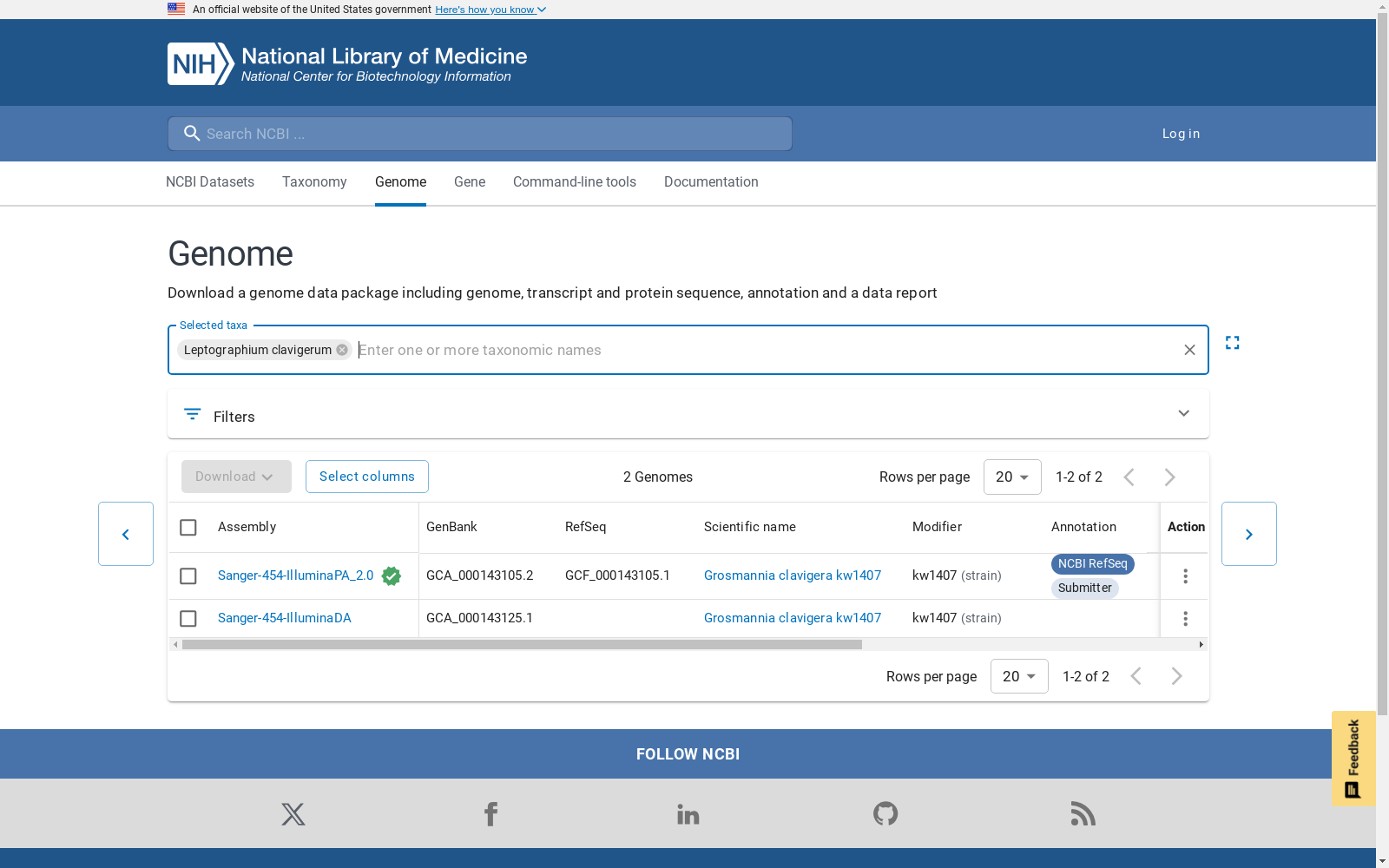Click the table horizontal scrollbar
Screen dimensions: 1389x868
click(522, 644)
